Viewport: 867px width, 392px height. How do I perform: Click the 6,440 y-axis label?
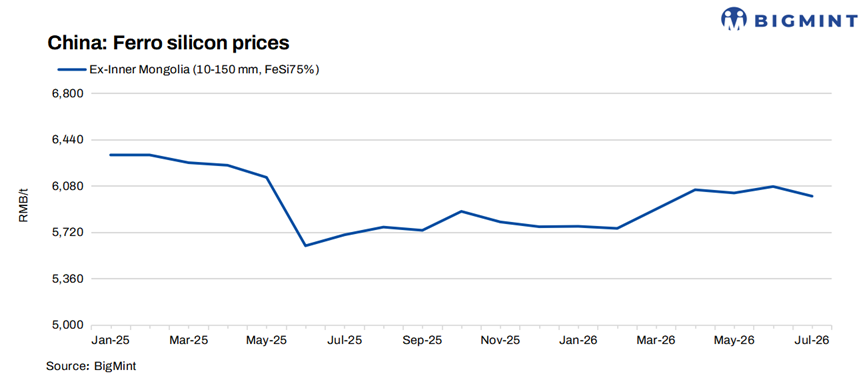click(x=69, y=140)
